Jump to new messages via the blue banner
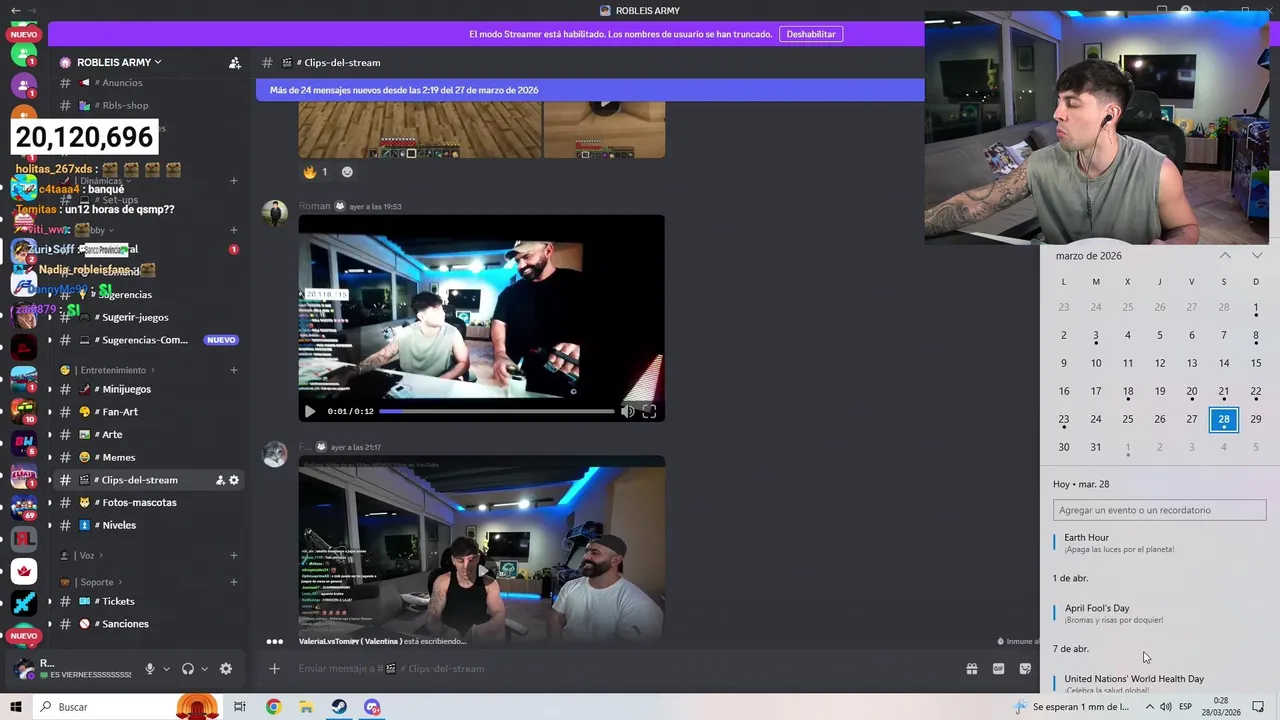This screenshot has height=720, width=1280. (x=590, y=90)
